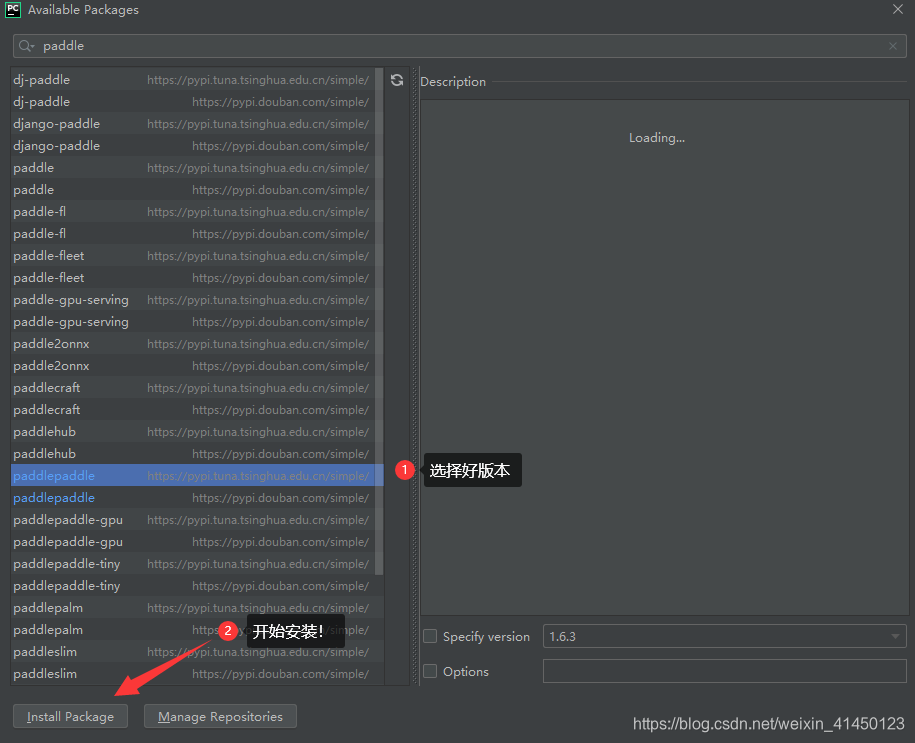Click the highlighted paddlepaddle tsinghua row
915x743 pixels.
click(x=197, y=476)
